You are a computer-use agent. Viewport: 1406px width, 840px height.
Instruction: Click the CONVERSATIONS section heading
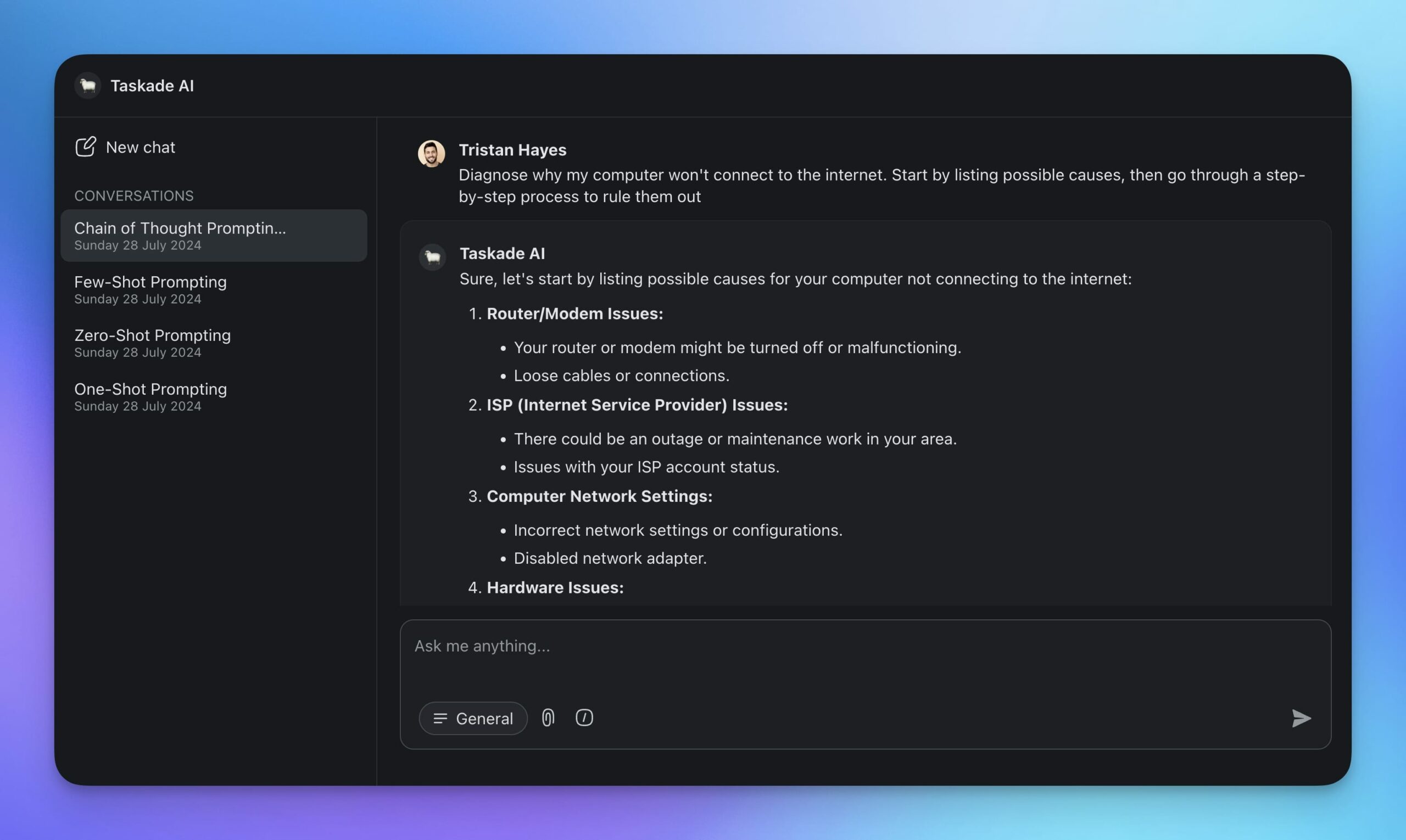(x=133, y=196)
